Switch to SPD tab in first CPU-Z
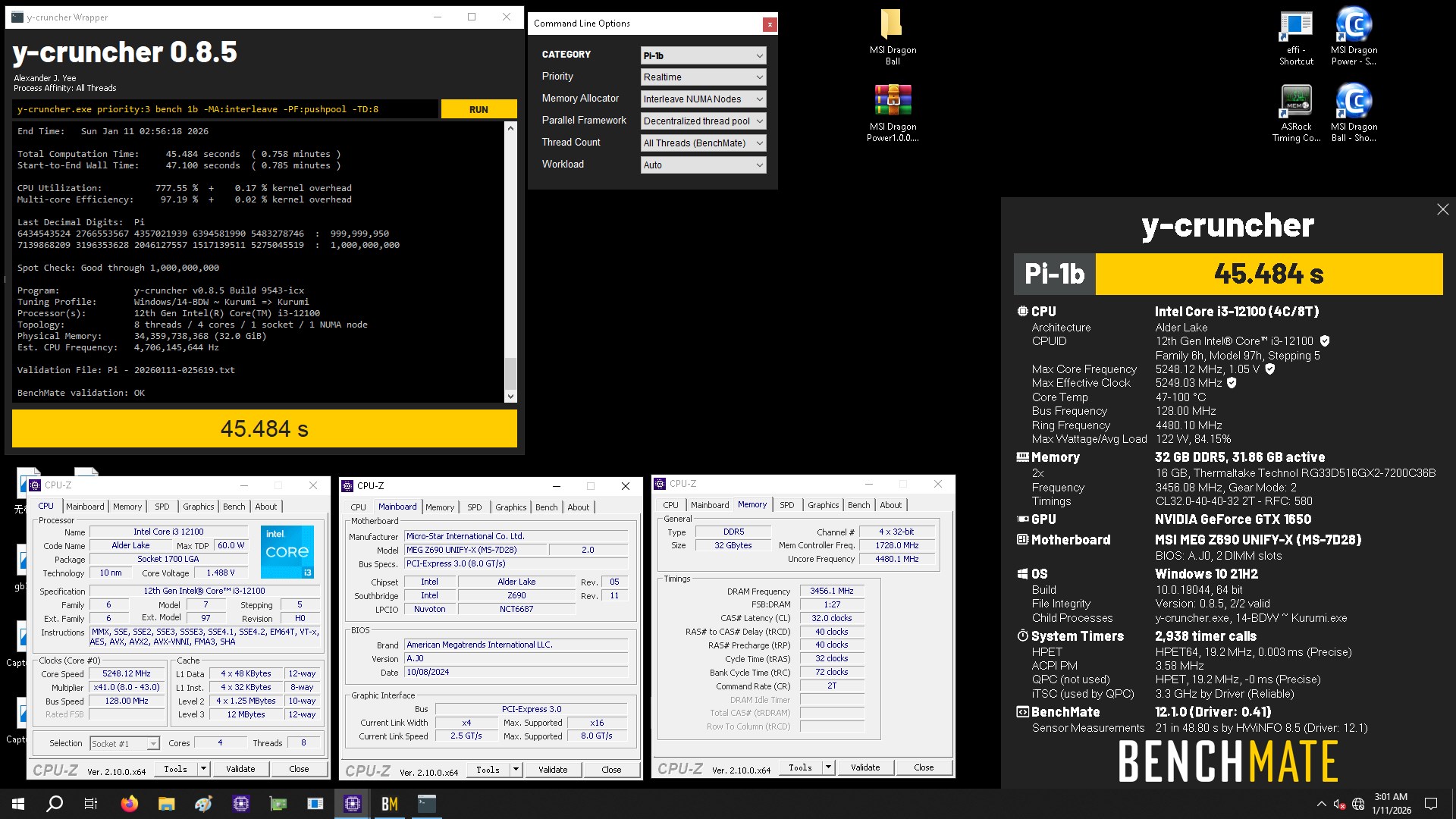This screenshot has height=819, width=1456. pos(162,507)
